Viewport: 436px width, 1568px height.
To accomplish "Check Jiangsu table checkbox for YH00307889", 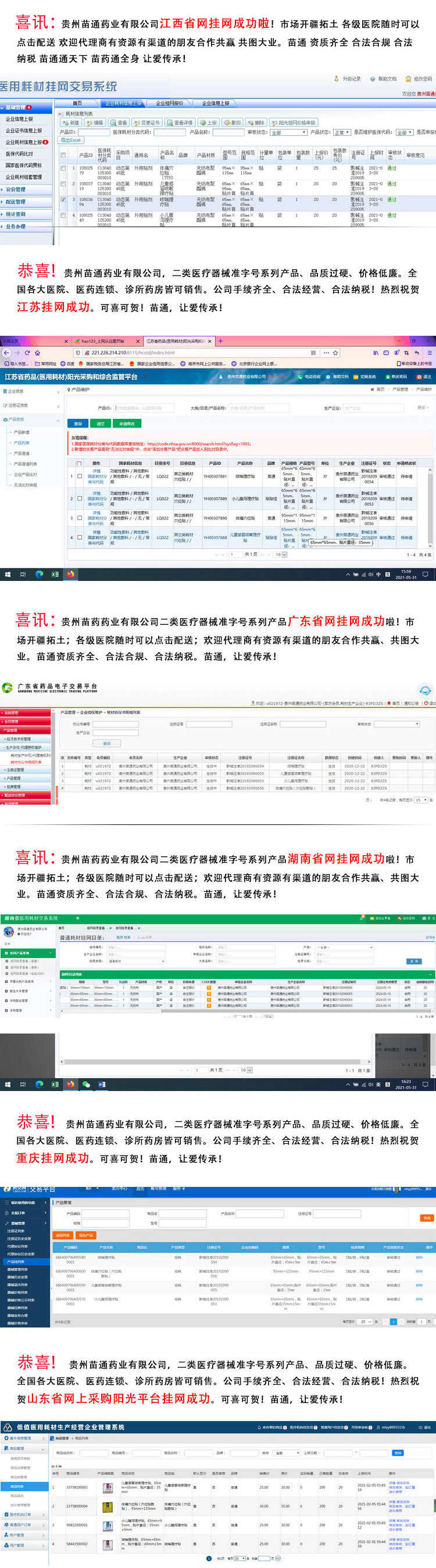I will pyautogui.click(x=79, y=498).
